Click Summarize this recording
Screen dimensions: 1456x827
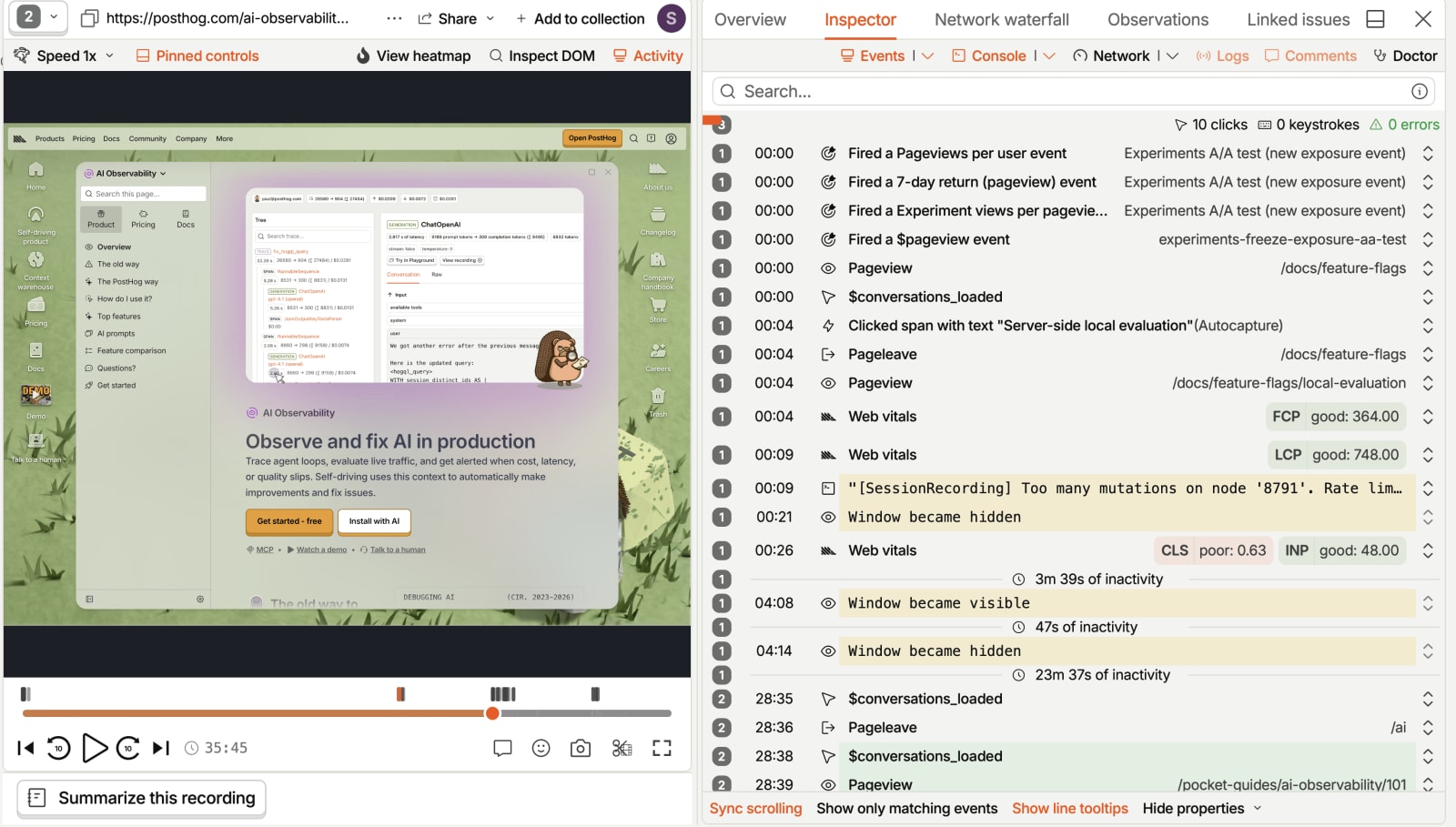click(142, 798)
